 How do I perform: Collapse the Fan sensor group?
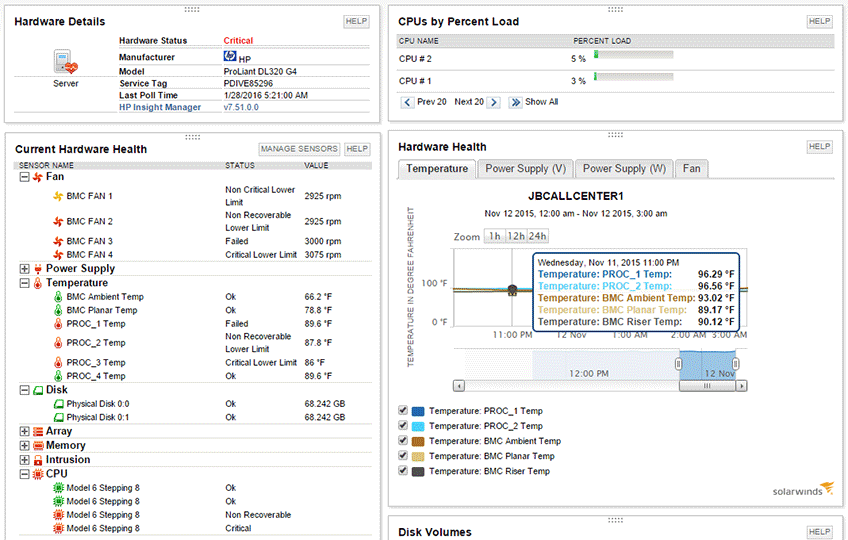pos(24,177)
